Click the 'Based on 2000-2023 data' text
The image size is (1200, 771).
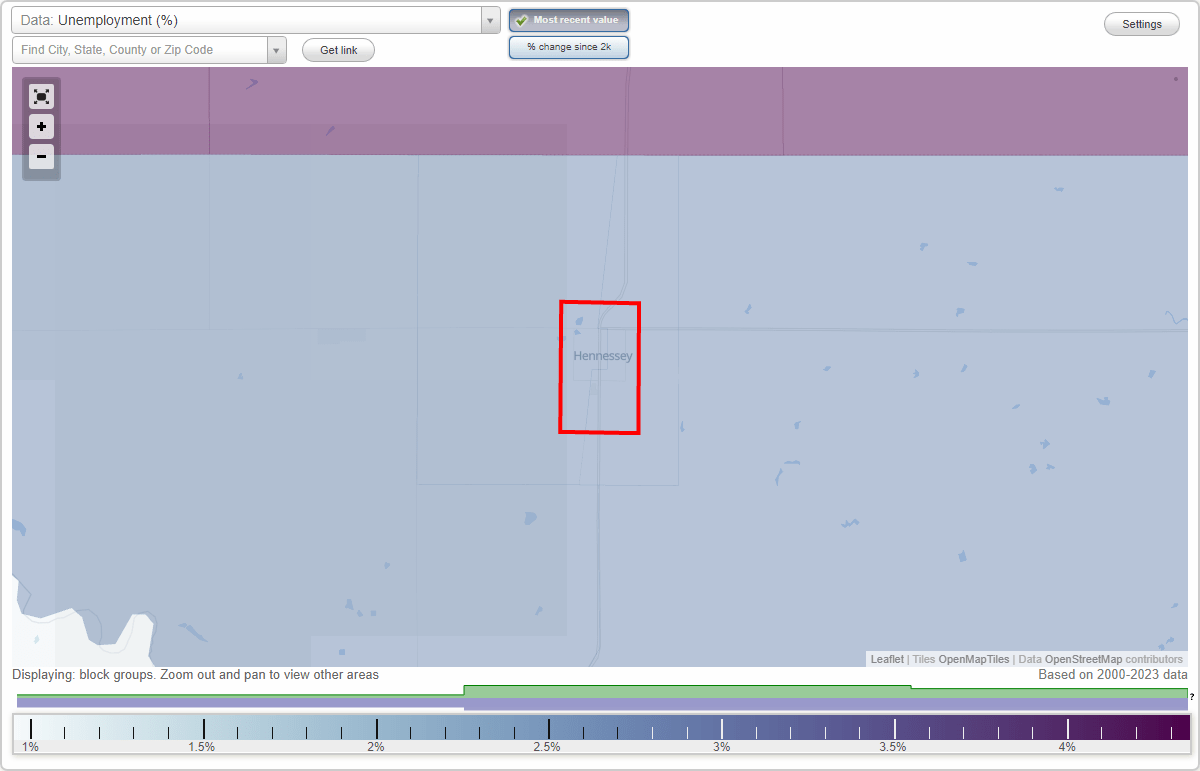pos(1113,675)
